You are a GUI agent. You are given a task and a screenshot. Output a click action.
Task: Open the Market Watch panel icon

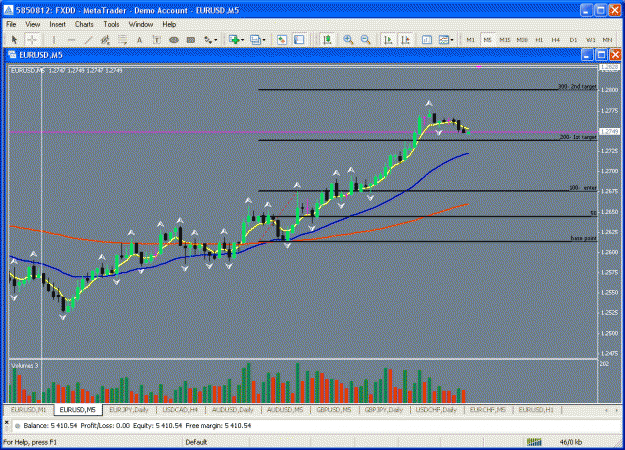pos(282,39)
